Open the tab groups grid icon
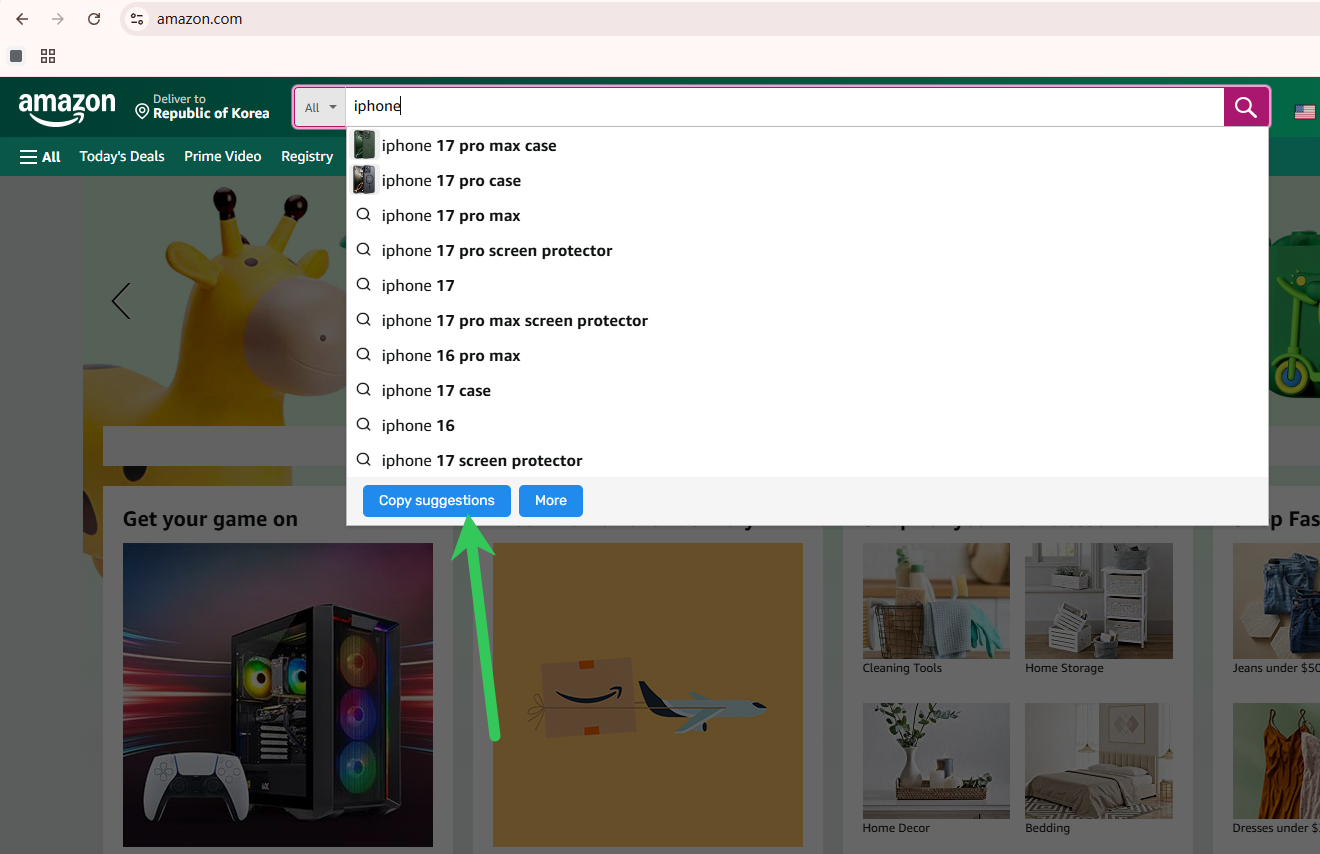This screenshot has width=1320, height=854. click(48, 56)
